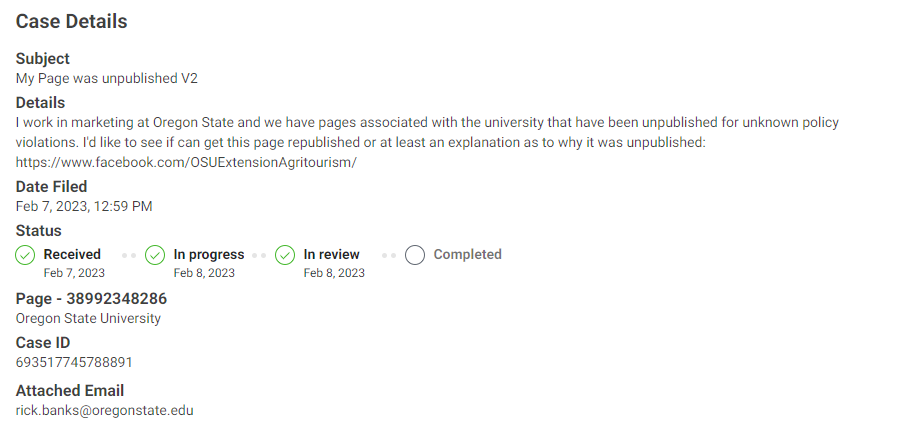The width and height of the screenshot is (906, 427).
Task: Click the rick.banks@oregonstate.edu email address
Action: [x=105, y=411]
